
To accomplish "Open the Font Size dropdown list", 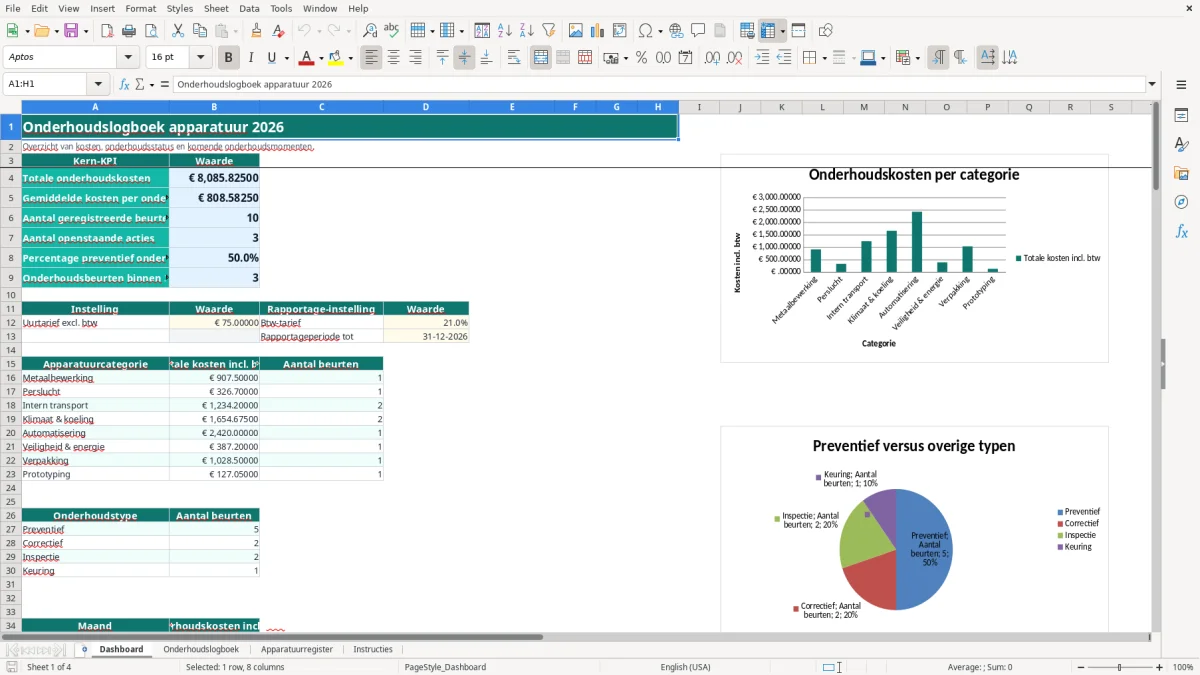I will point(200,58).
